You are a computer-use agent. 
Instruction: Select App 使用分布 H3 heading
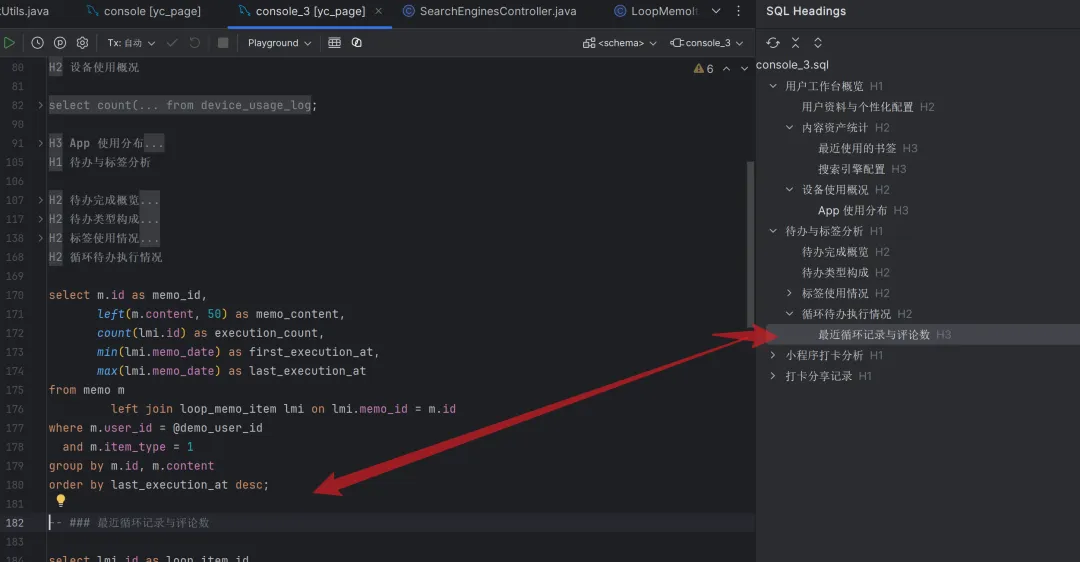(x=862, y=210)
